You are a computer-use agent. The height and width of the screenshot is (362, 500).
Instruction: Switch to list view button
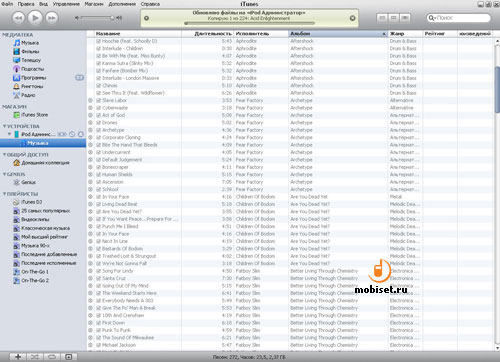(382, 18)
